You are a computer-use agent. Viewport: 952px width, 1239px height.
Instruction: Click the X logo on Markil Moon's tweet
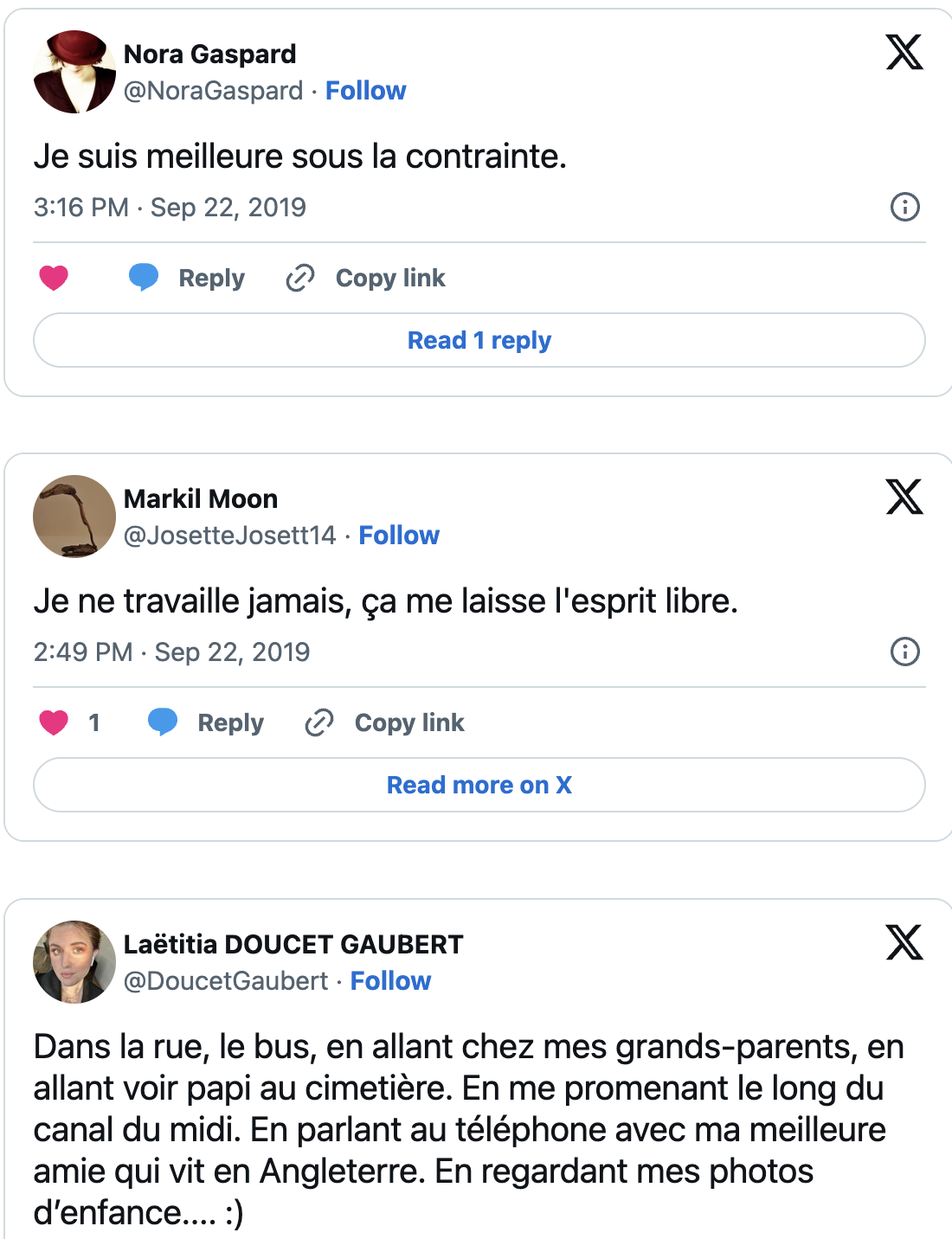pos(904,497)
